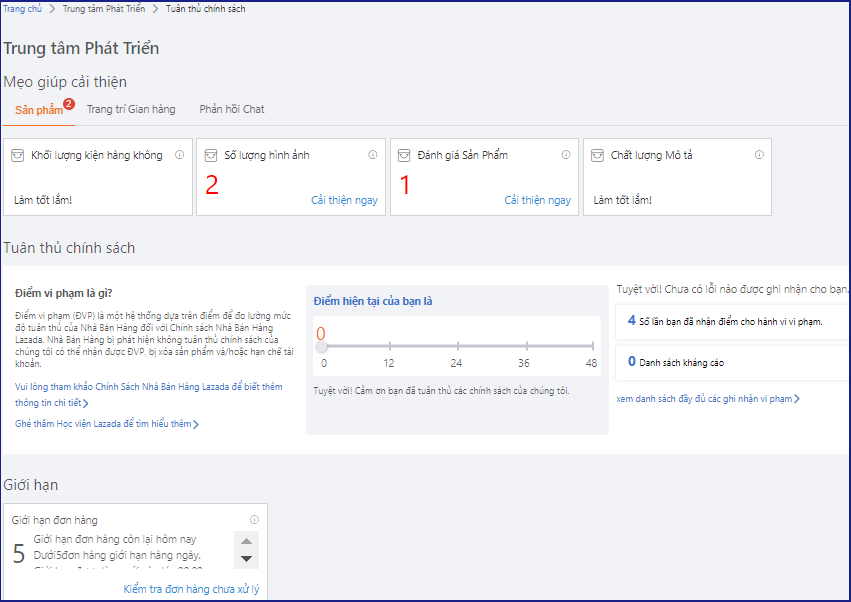The image size is (851, 602).
Task: Click info icon on Giới hạn đơn hàng card
Action: click(254, 520)
